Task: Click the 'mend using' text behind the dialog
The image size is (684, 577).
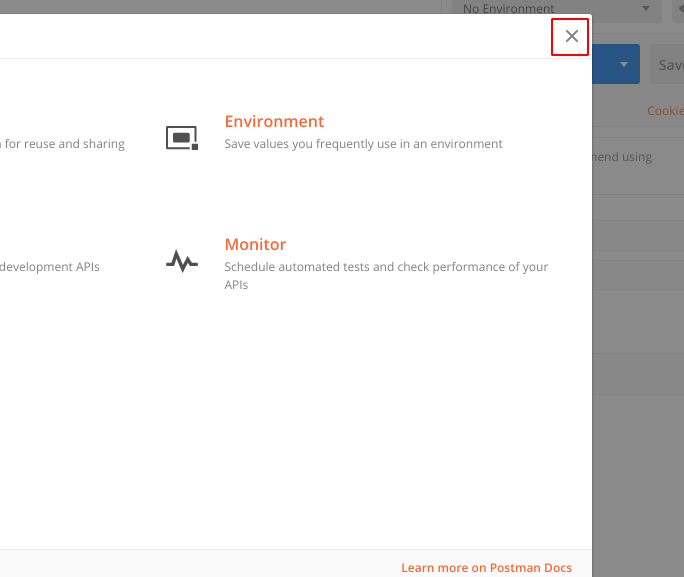Action: point(622,157)
